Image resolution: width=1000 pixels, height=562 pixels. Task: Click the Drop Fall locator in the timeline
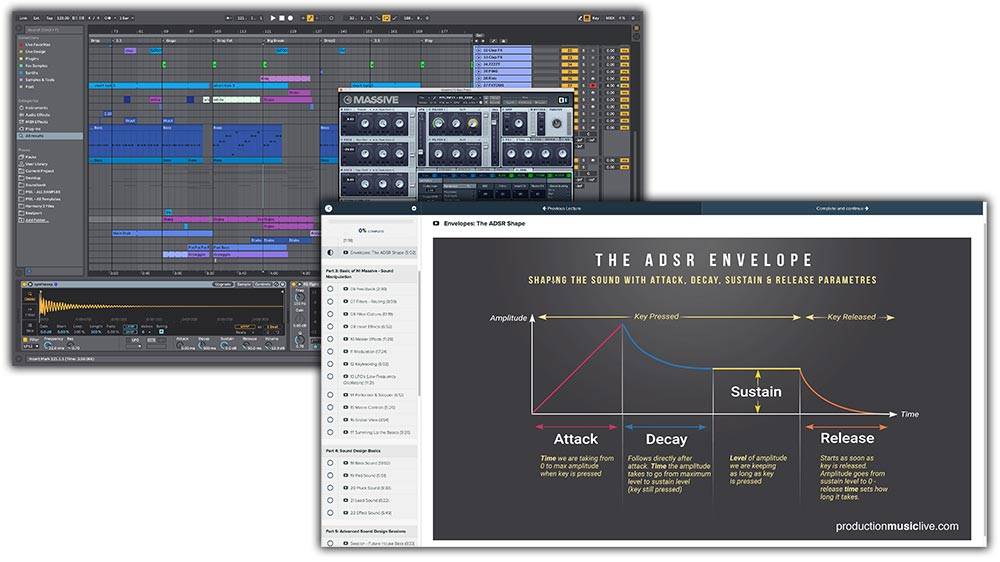pos(224,41)
